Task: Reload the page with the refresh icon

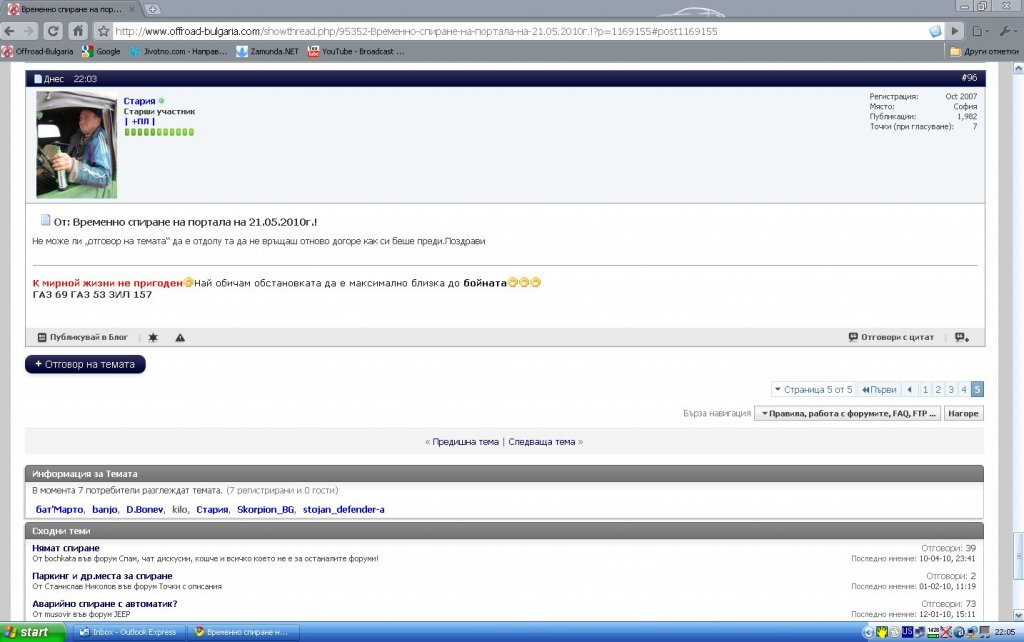Action: (53, 31)
